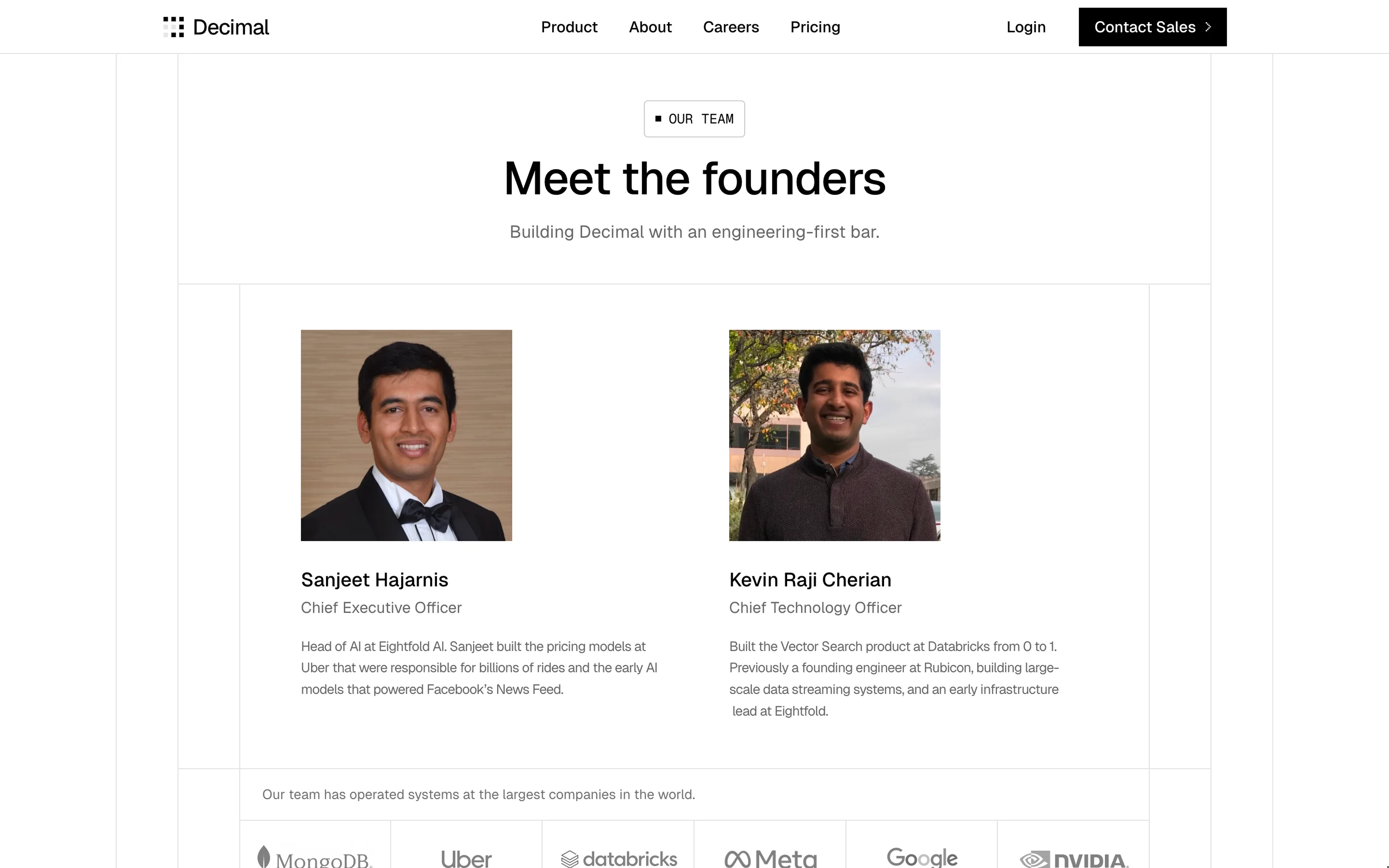Click the Decimal dotted grid logo icon

coord(173,27)
